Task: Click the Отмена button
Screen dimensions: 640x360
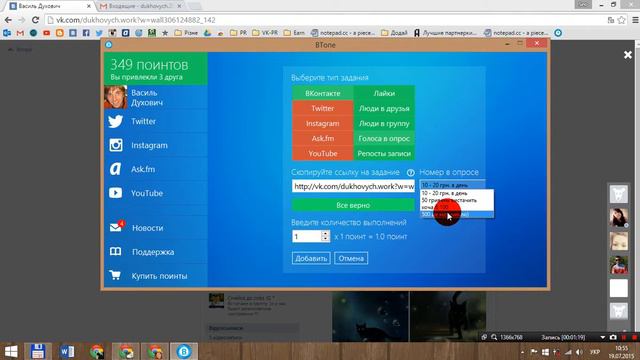Action: tap(351, 258)
